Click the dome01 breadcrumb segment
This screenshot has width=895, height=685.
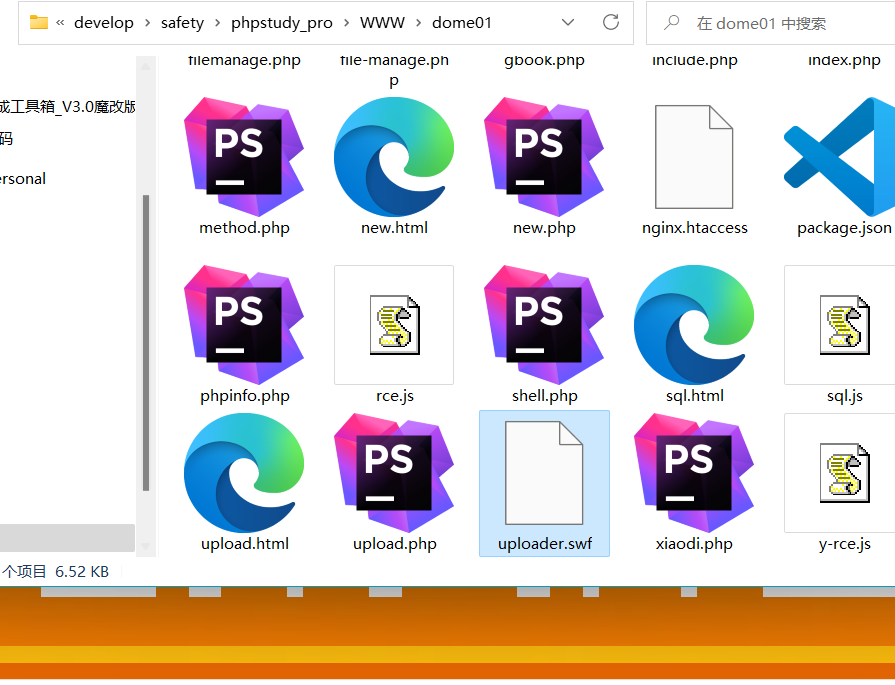462,23
